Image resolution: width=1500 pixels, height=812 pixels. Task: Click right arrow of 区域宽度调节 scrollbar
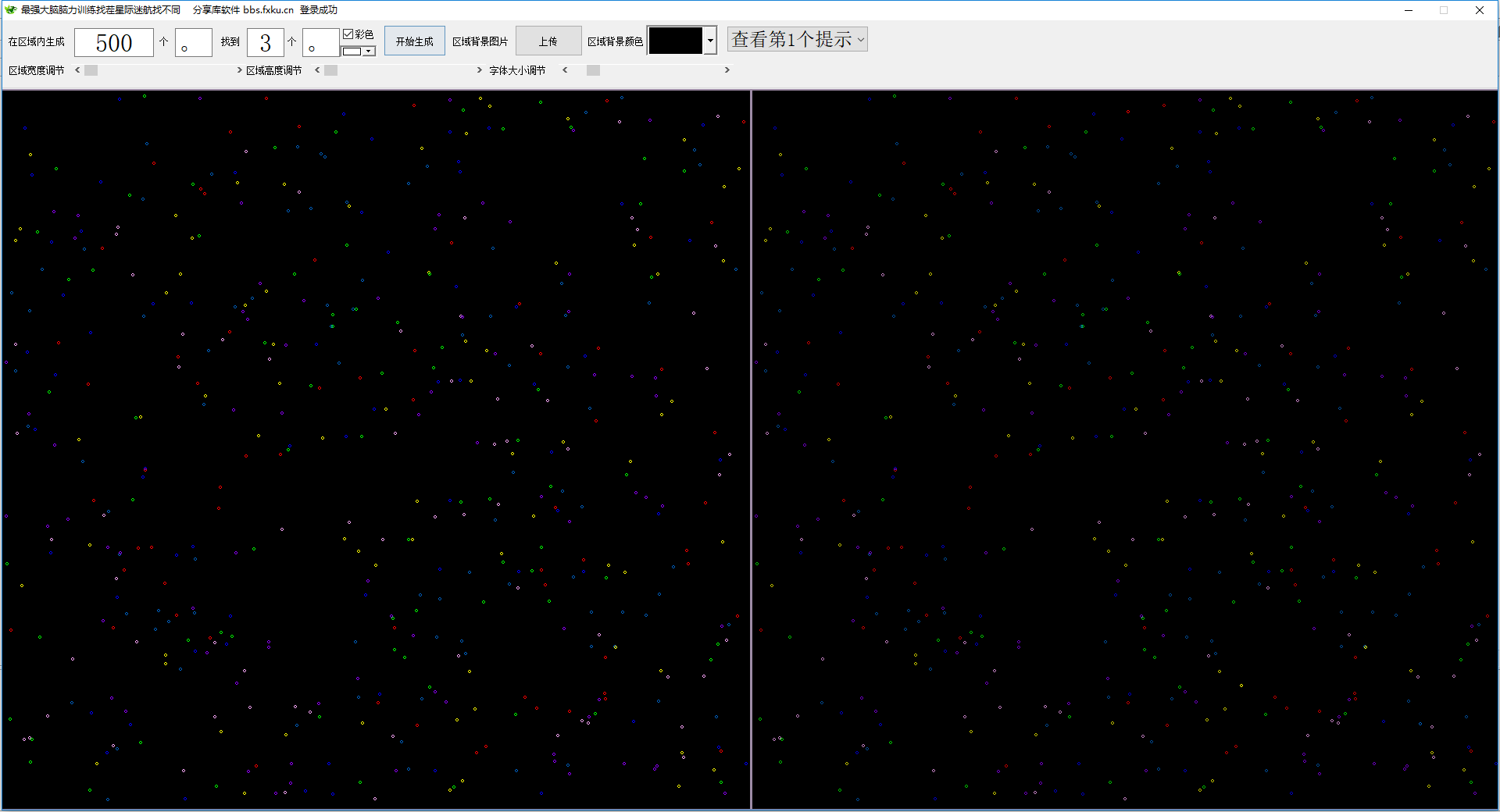coord(239,70)
